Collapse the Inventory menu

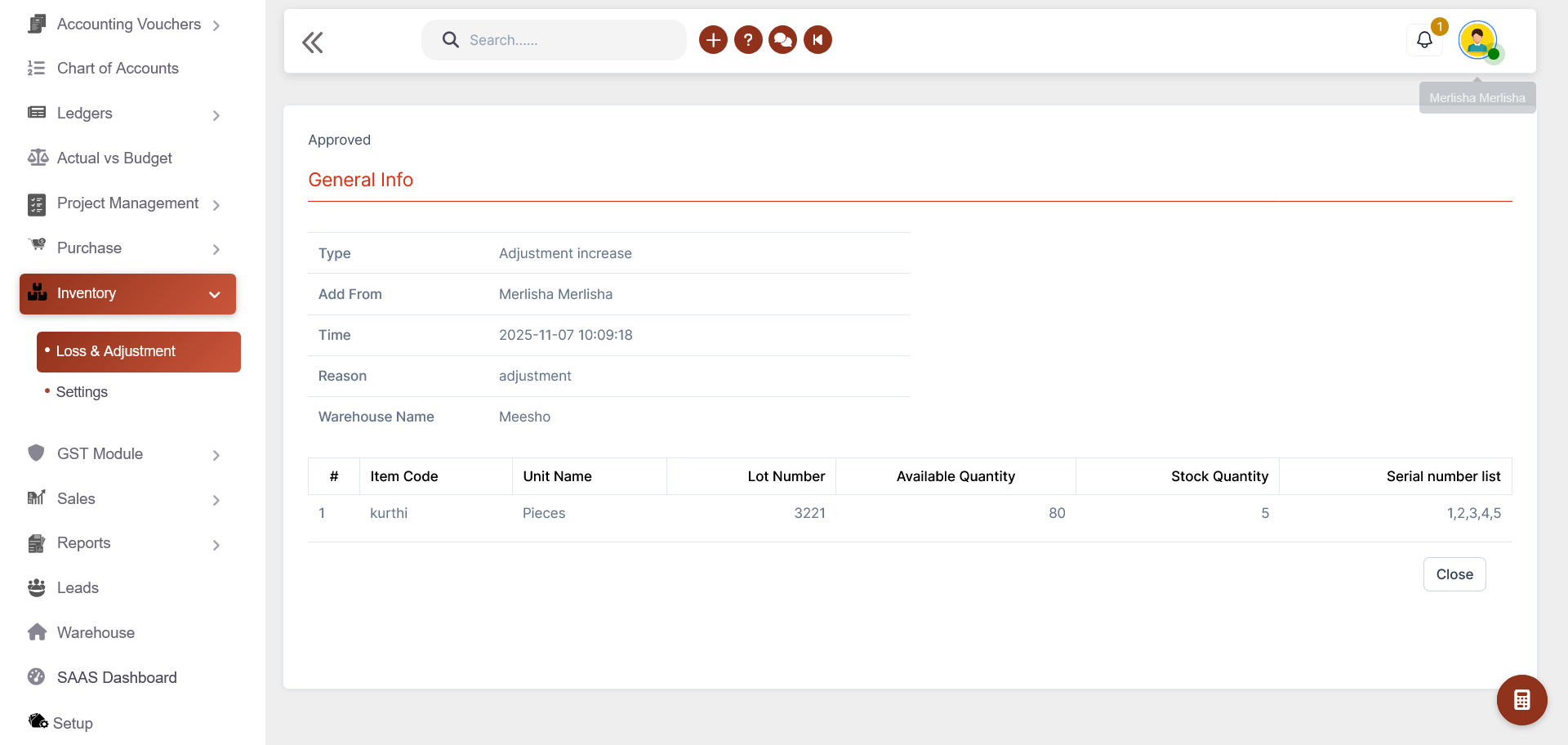214,294
